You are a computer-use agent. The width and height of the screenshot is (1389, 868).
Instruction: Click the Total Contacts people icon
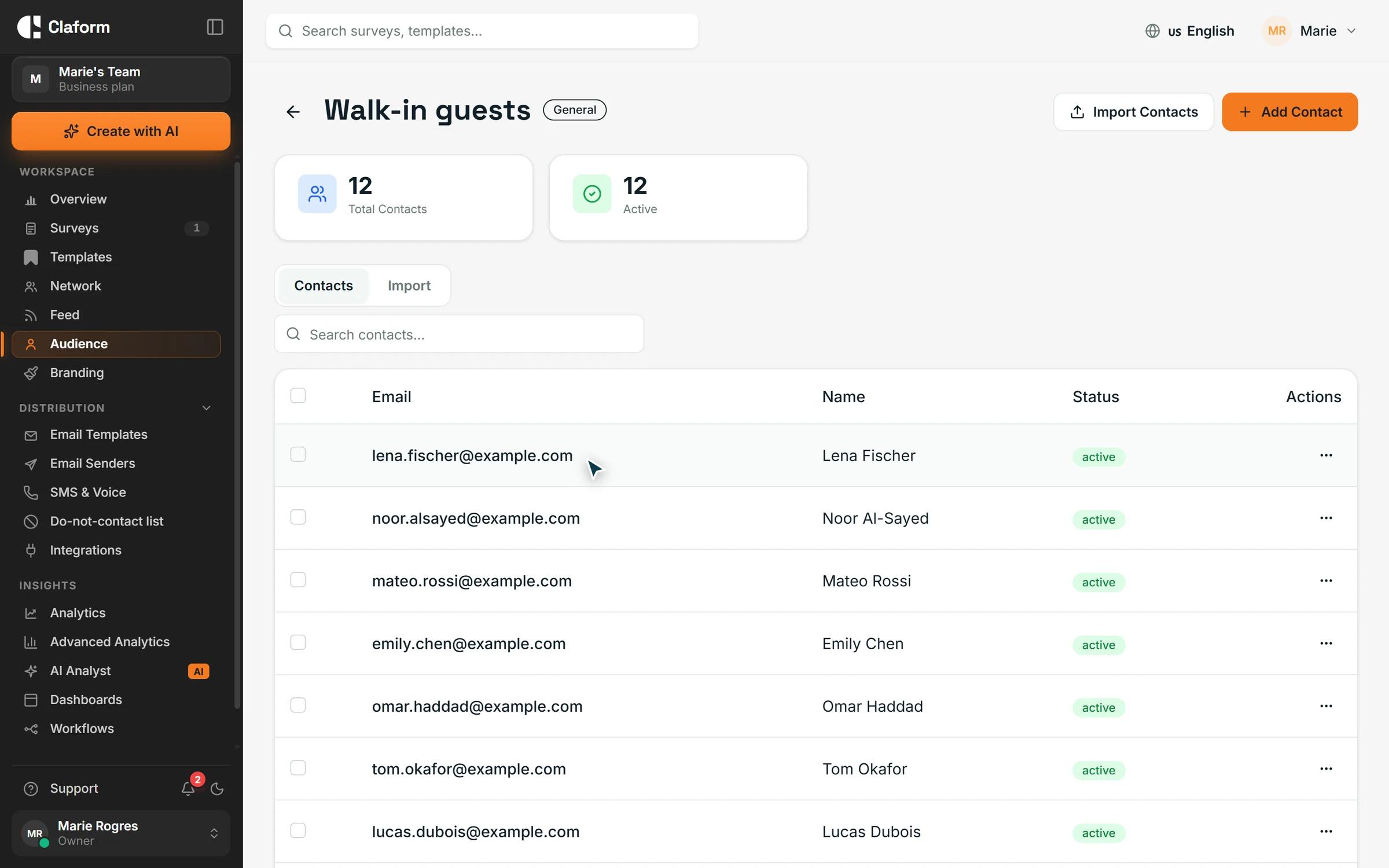coord(317,194)
